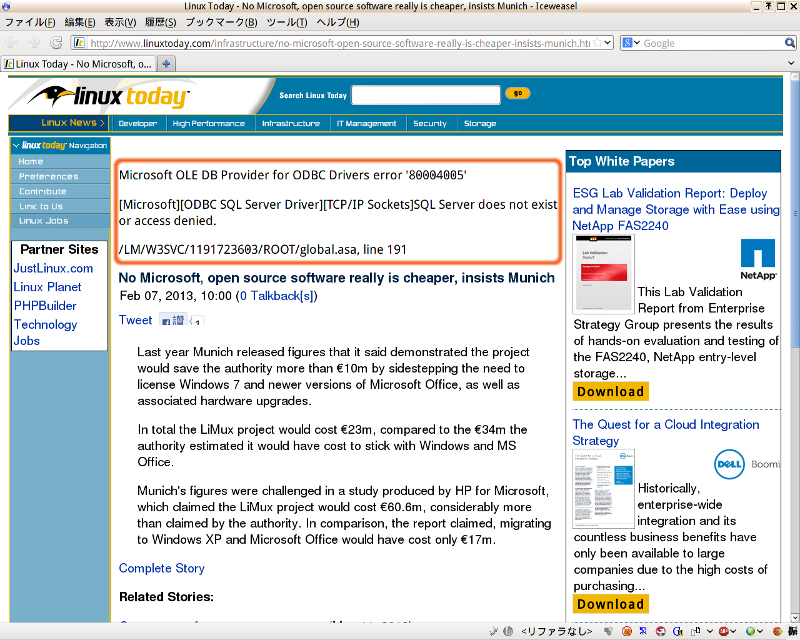Open the Developer section
The width and height of the screenshot is (800, 640).
(x=138, y=124)
